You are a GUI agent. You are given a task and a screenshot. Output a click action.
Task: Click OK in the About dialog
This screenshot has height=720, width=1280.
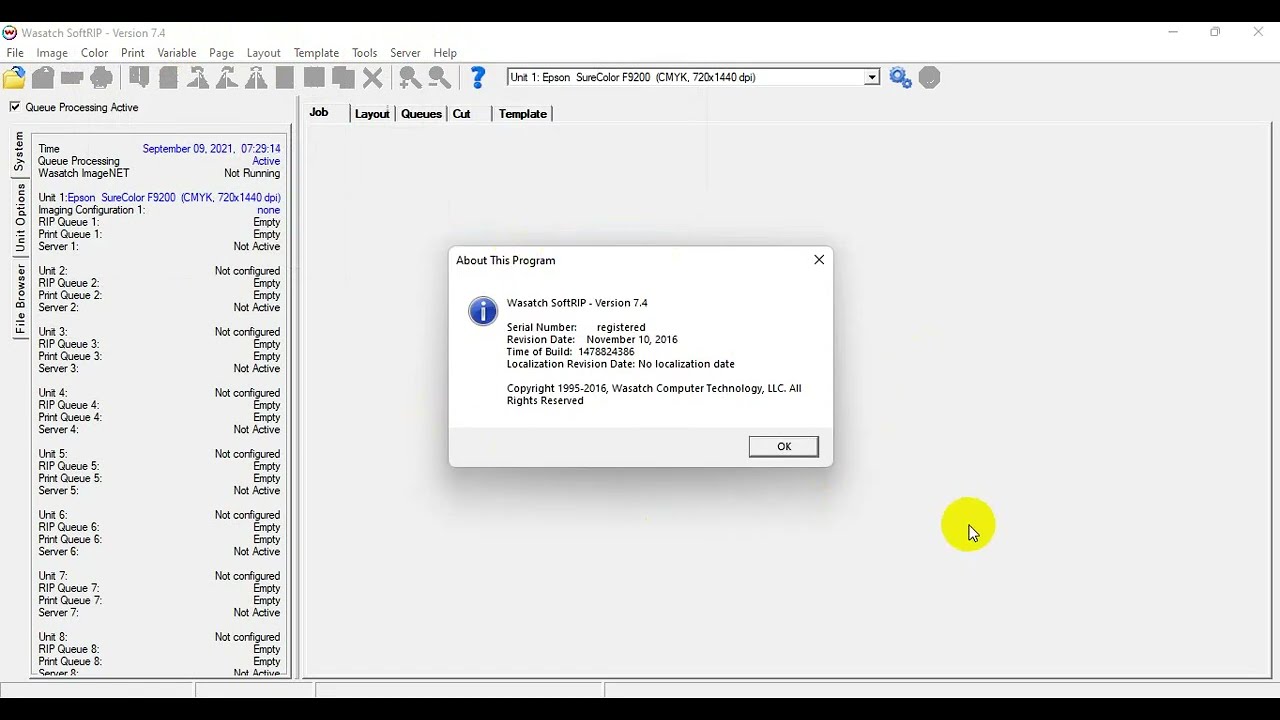784,447
